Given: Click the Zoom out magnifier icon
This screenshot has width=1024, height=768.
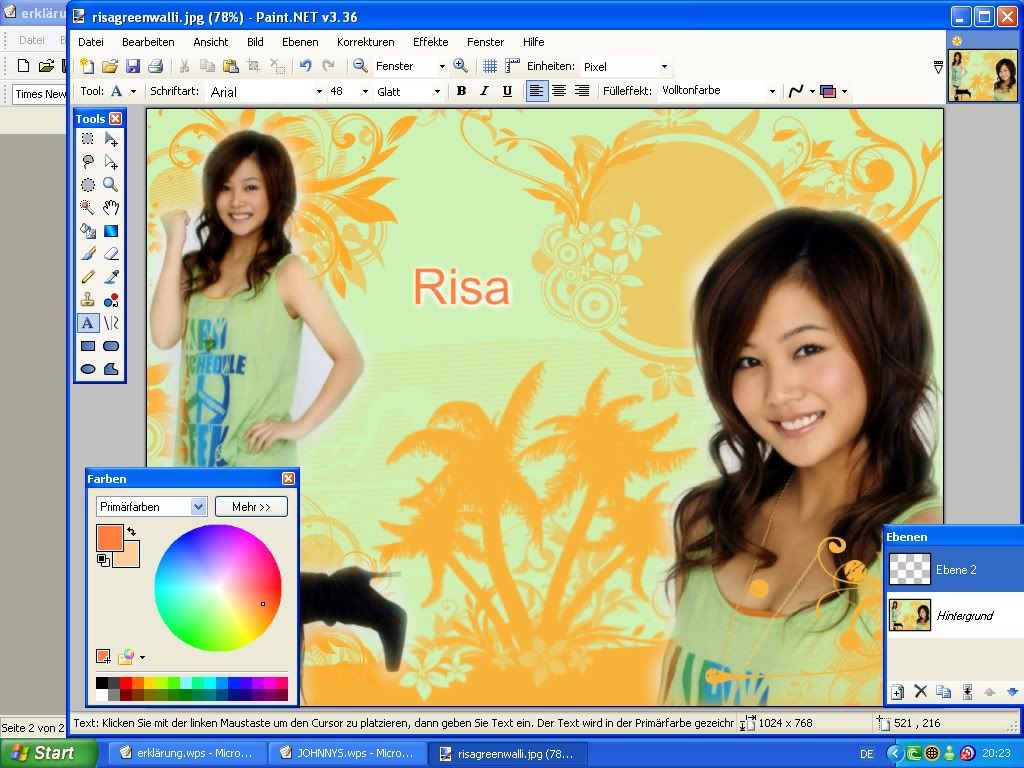Looking at the screenshot, I should coord(360,66).
